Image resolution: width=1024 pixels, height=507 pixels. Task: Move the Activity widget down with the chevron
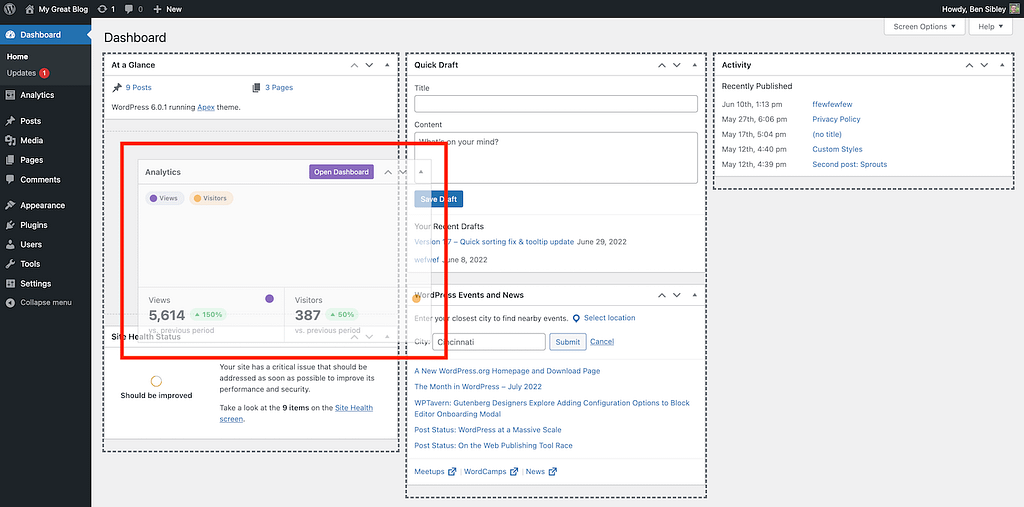click(x=984, y=65)
